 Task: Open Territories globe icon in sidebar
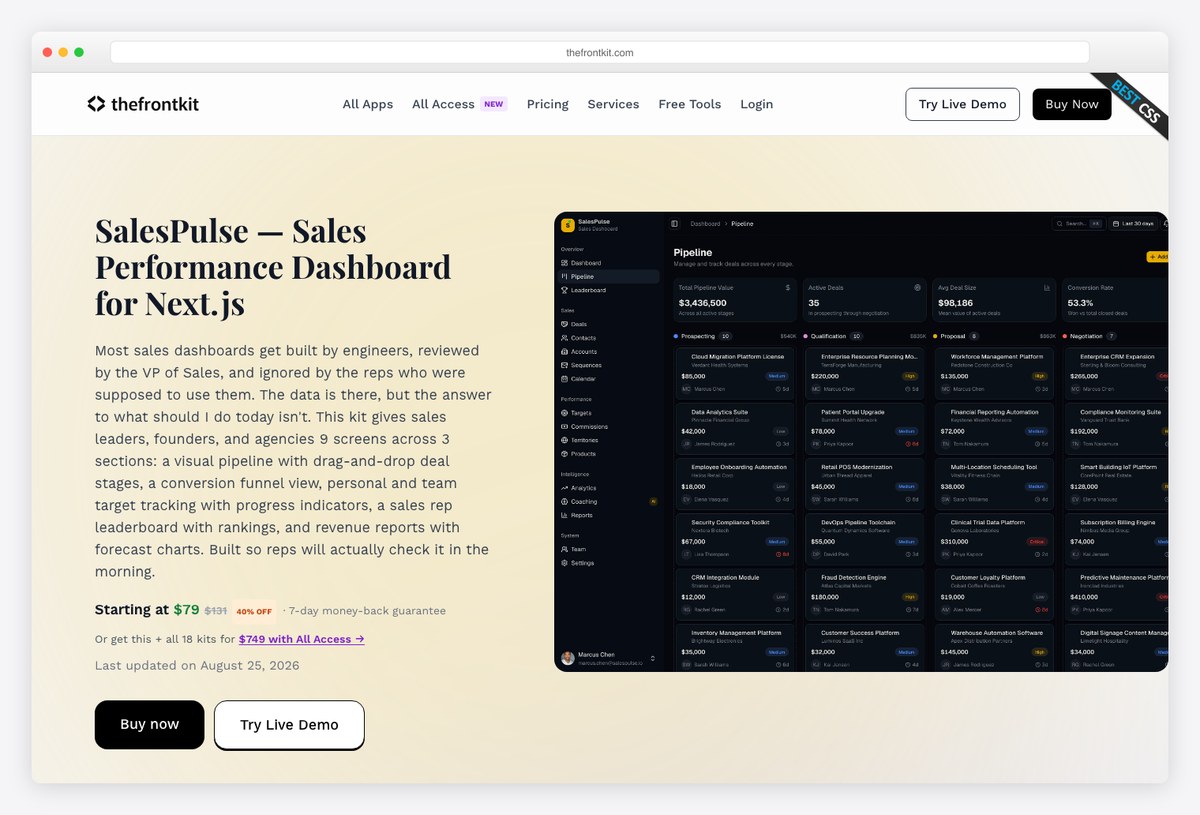click(565, 440)
